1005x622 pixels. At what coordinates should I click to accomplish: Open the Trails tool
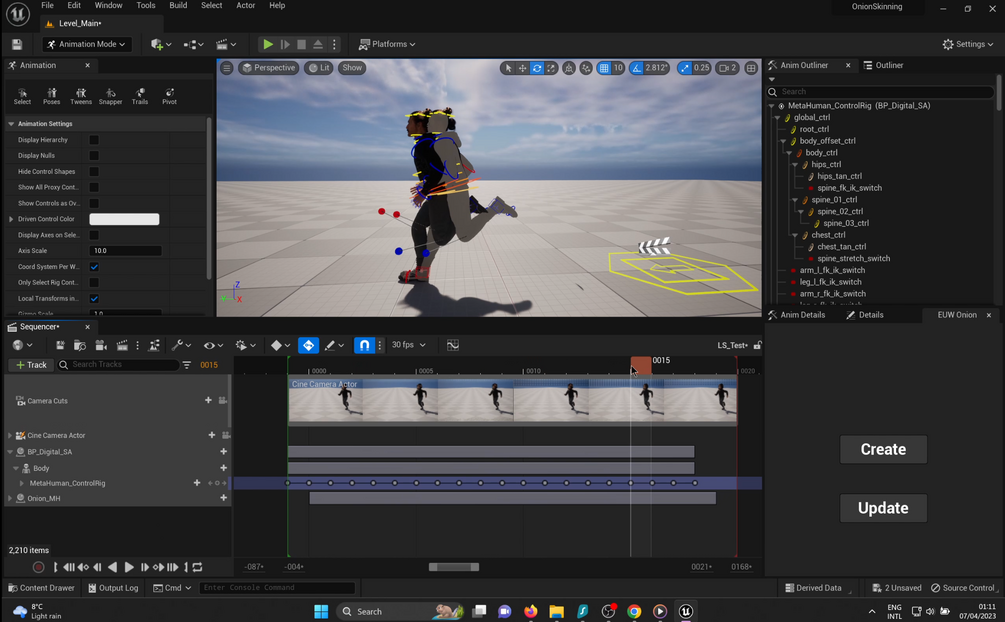(139, 95)
